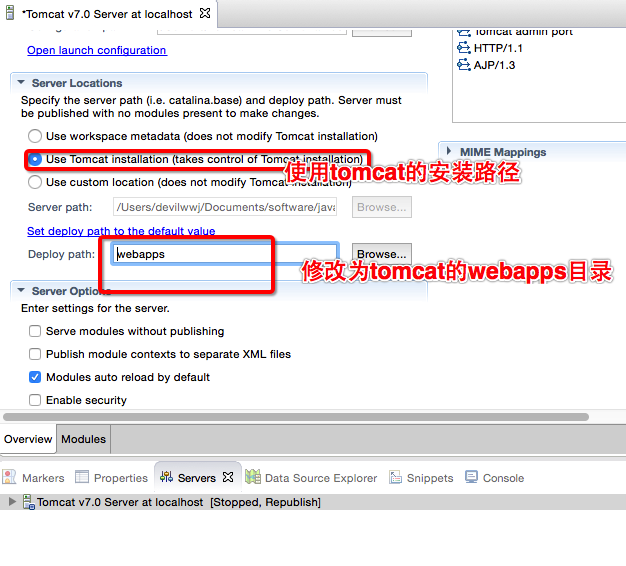Check Publish module contexts to separate XML files

coord(35,354)
